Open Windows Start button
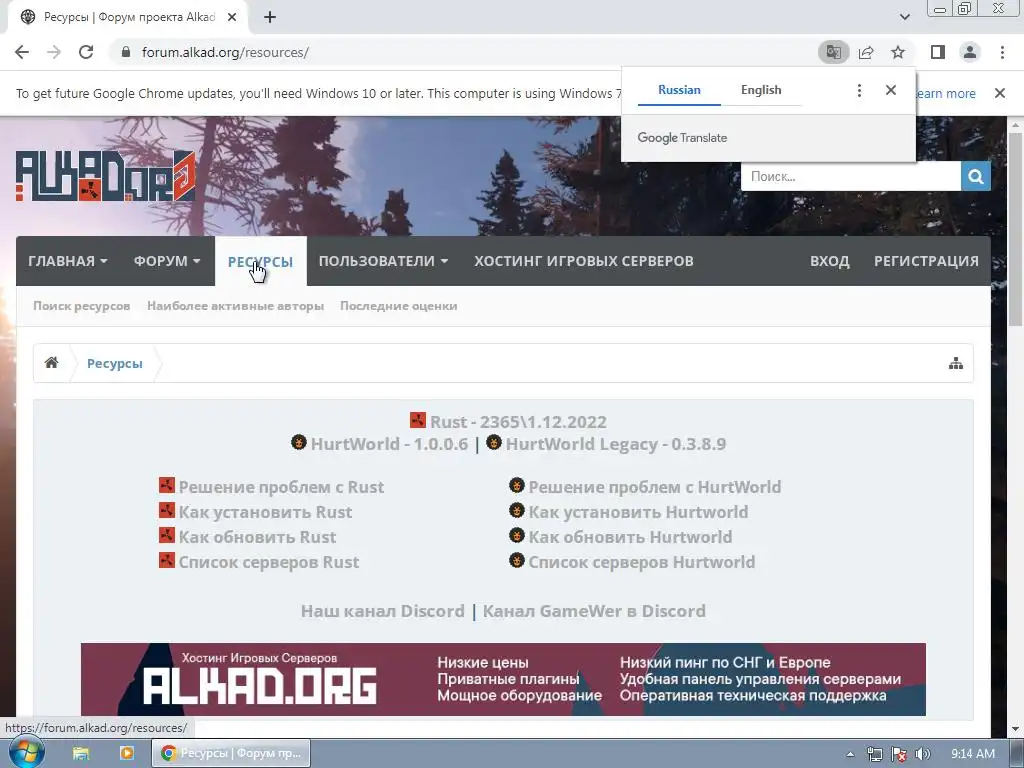The height and width of the screenshot is (768, 1024). 26,753
